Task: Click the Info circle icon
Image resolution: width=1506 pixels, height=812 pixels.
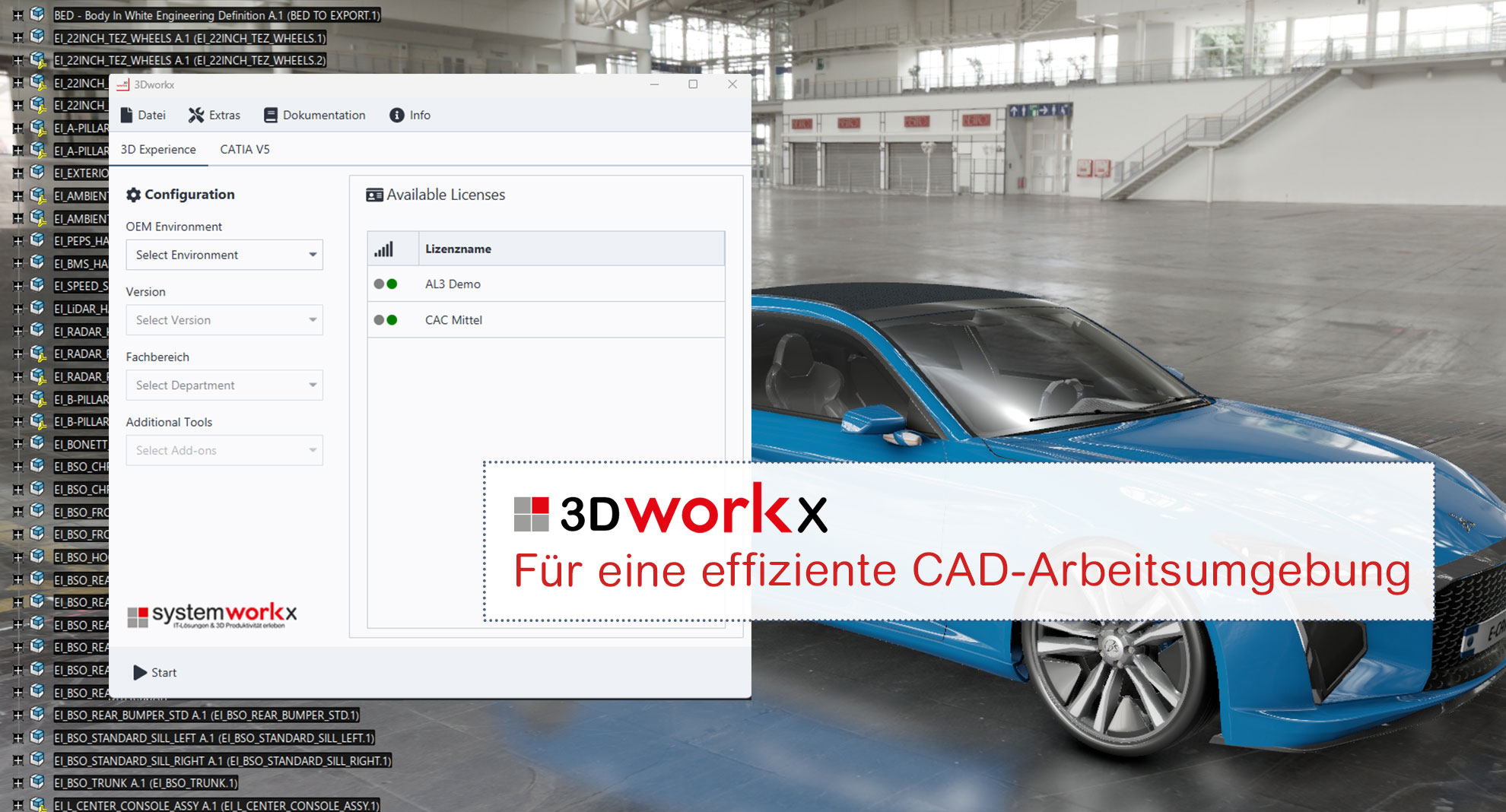Action: click(x=397, y=115)
